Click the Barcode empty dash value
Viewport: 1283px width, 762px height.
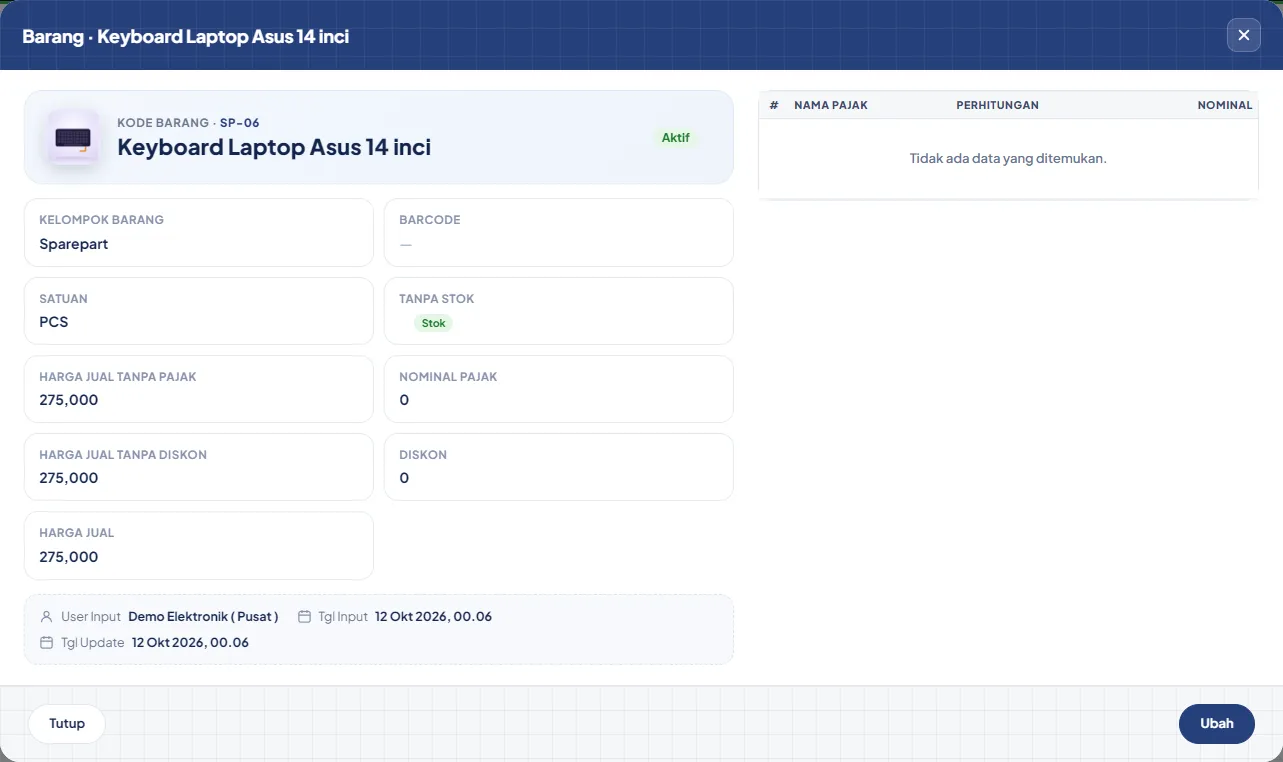click(x=405, y=244)
